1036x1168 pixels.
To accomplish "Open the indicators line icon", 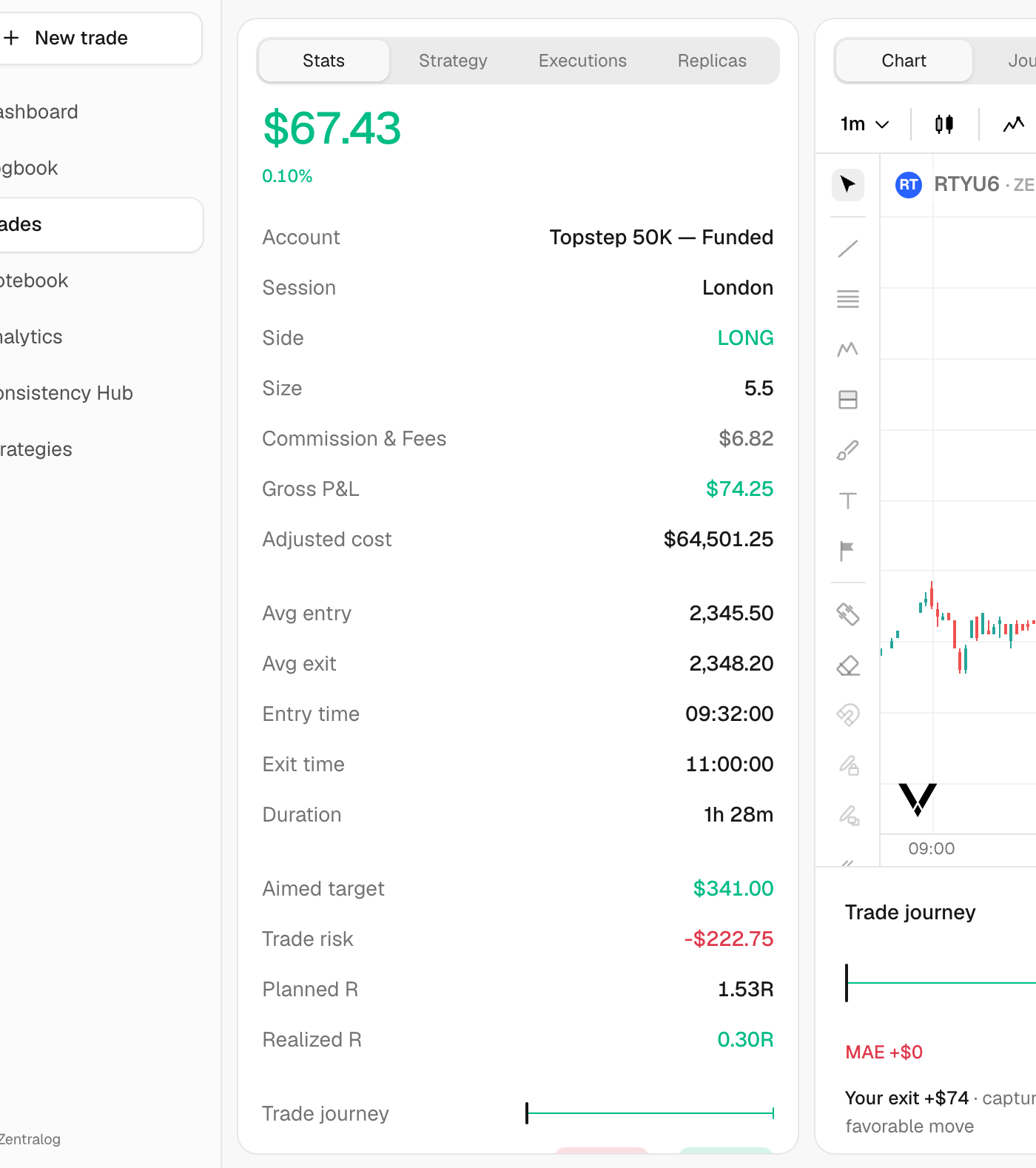I will tap(1014, 124).
